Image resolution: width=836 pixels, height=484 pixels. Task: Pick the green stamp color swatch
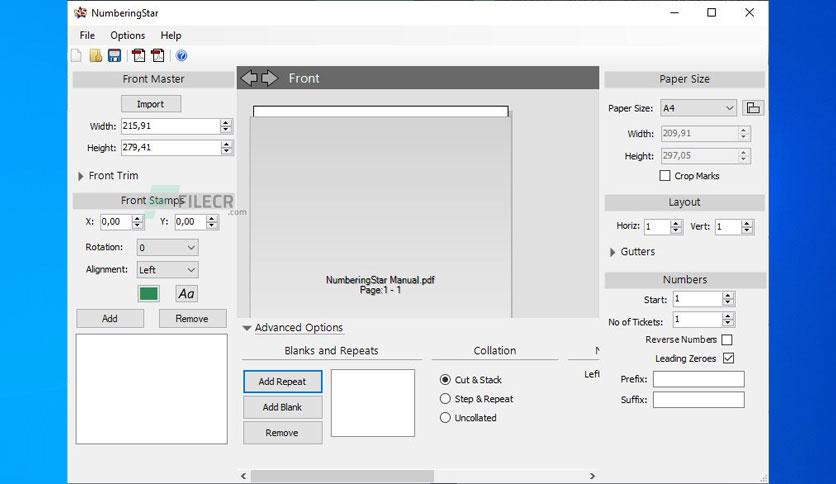[x=148, y=294]
